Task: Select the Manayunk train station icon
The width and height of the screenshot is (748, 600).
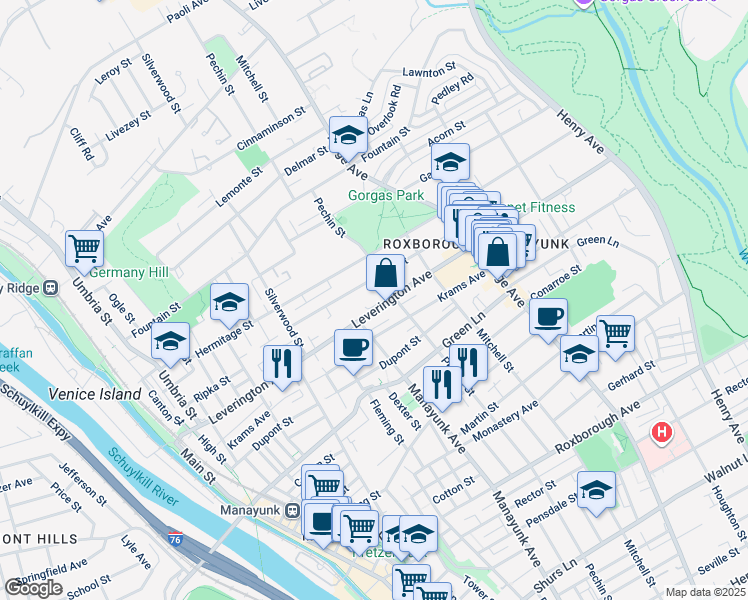Action: click(x=293, y=510)
